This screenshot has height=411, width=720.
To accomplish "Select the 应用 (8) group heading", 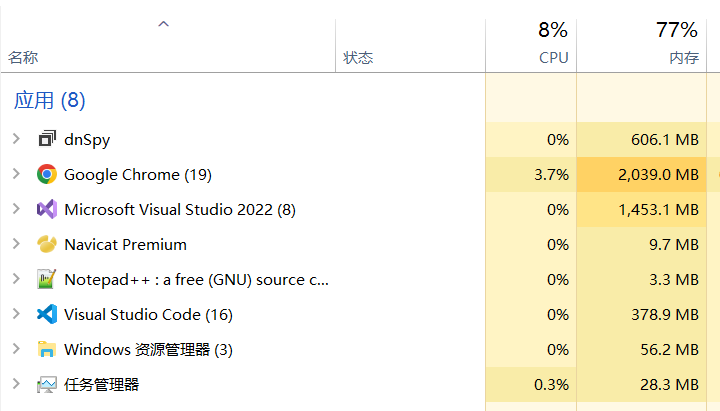I will tap(50, 100).
